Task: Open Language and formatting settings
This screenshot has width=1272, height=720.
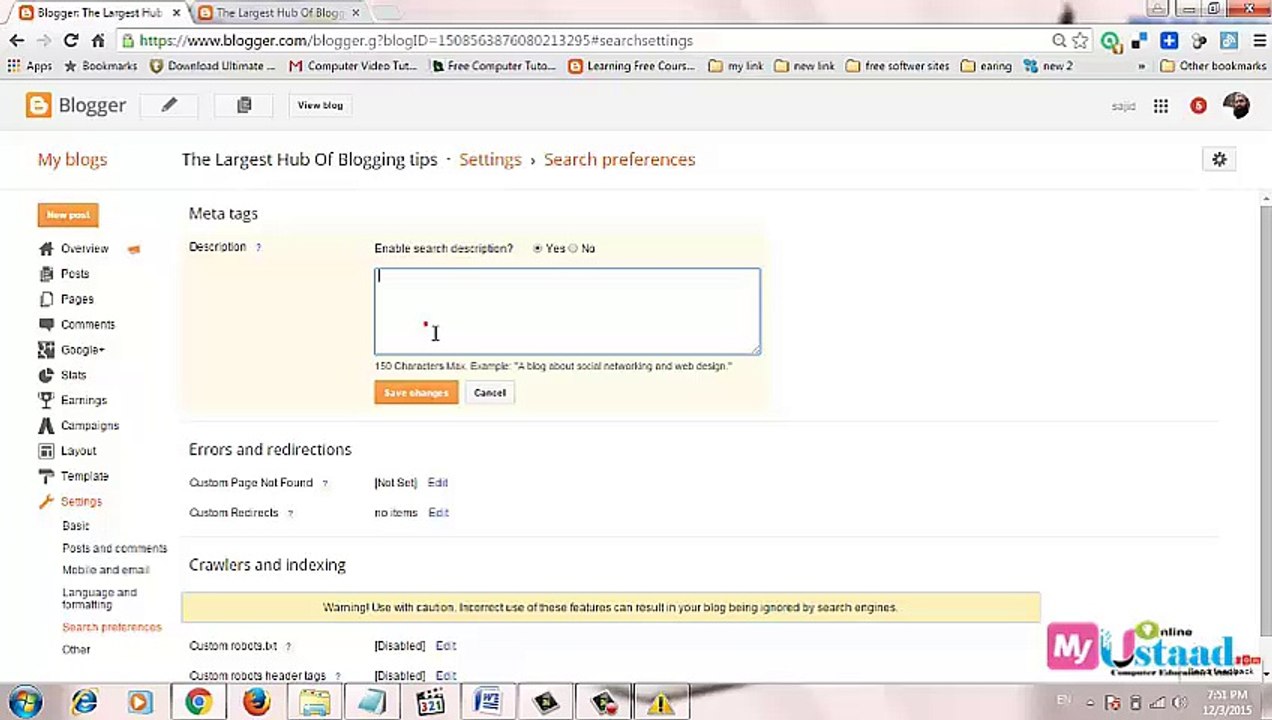Action: pos(100,598)
